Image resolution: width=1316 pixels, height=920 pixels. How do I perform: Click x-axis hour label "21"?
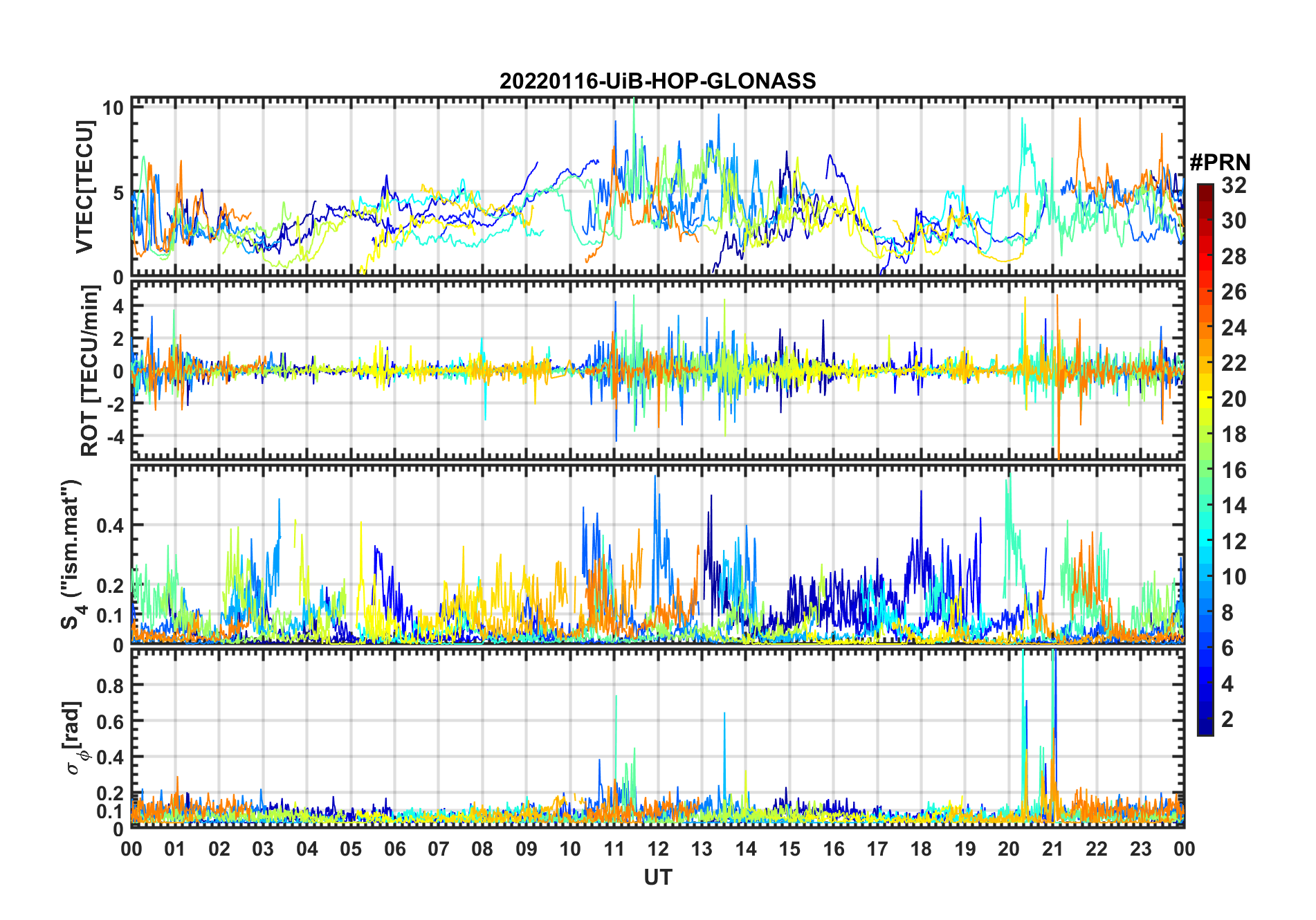pos(1053,849)
